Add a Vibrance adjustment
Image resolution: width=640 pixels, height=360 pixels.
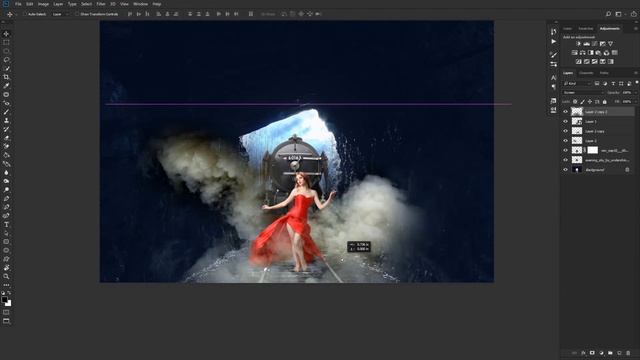[611, 44]
